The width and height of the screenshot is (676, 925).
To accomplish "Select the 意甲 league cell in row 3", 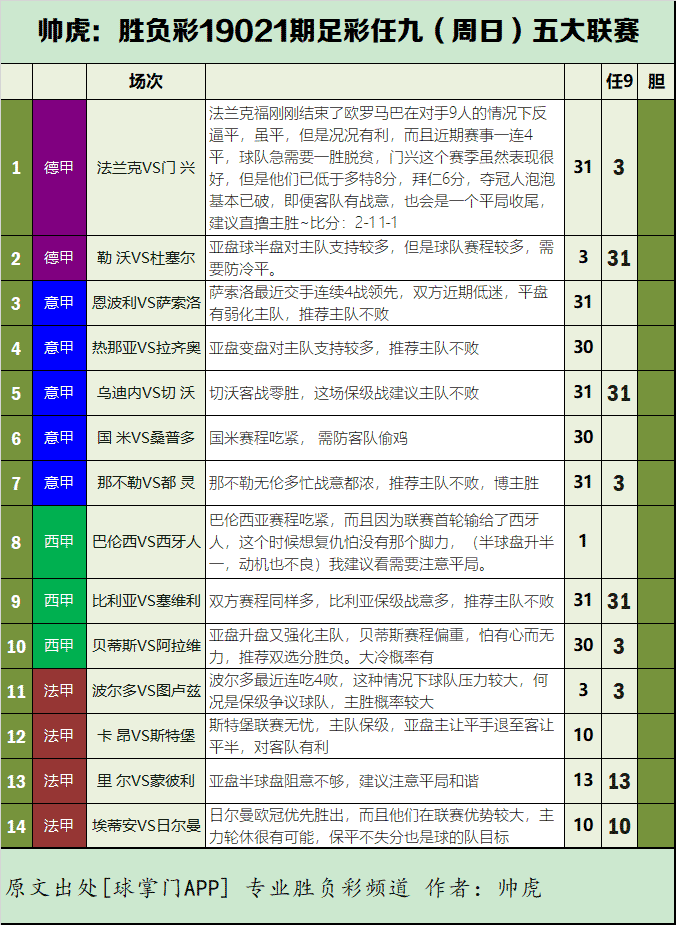I will pyautogui.click(x=59, y=303).
